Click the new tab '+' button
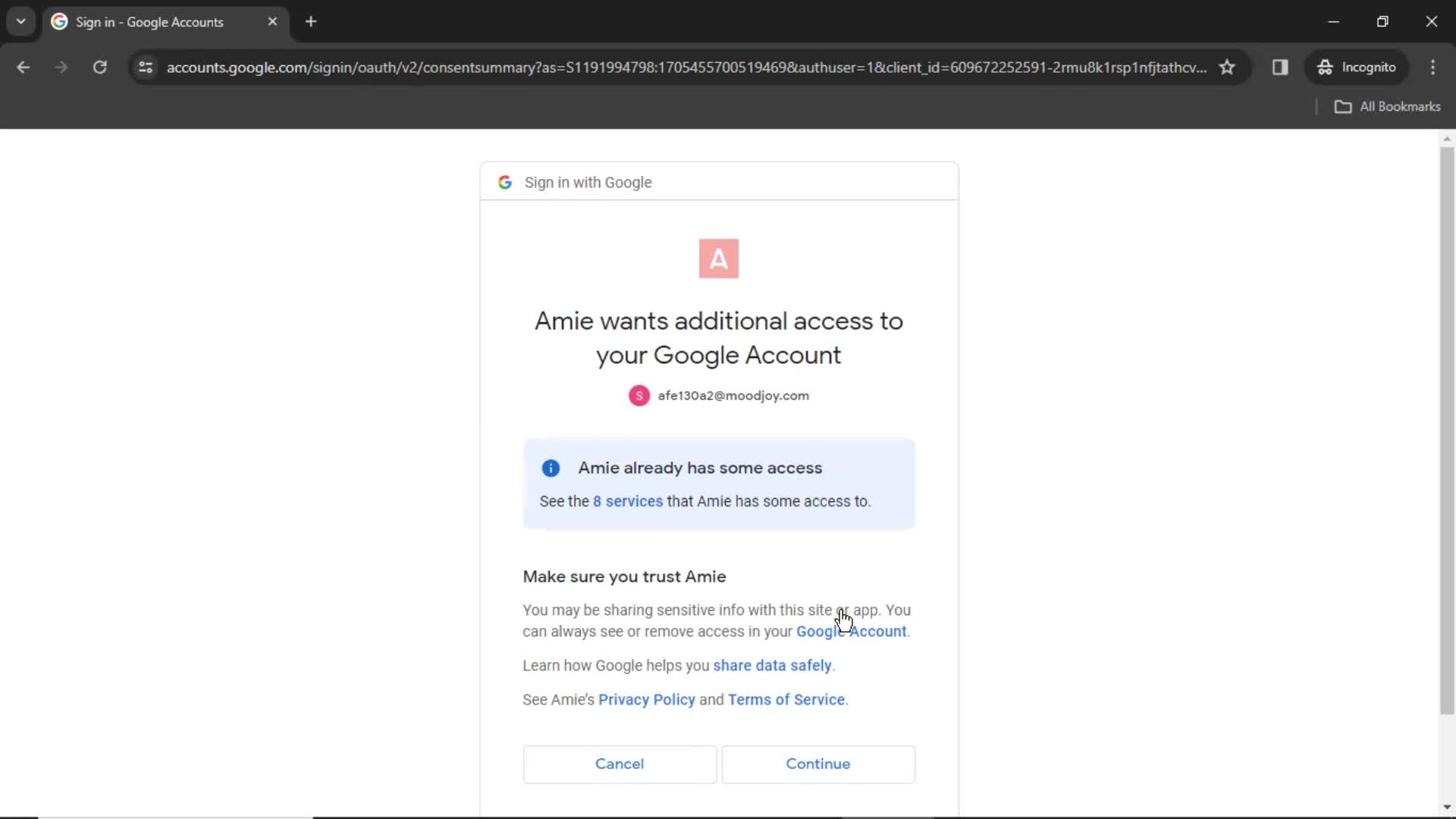This screenshot has height=819, width=1456. (311, 22)
